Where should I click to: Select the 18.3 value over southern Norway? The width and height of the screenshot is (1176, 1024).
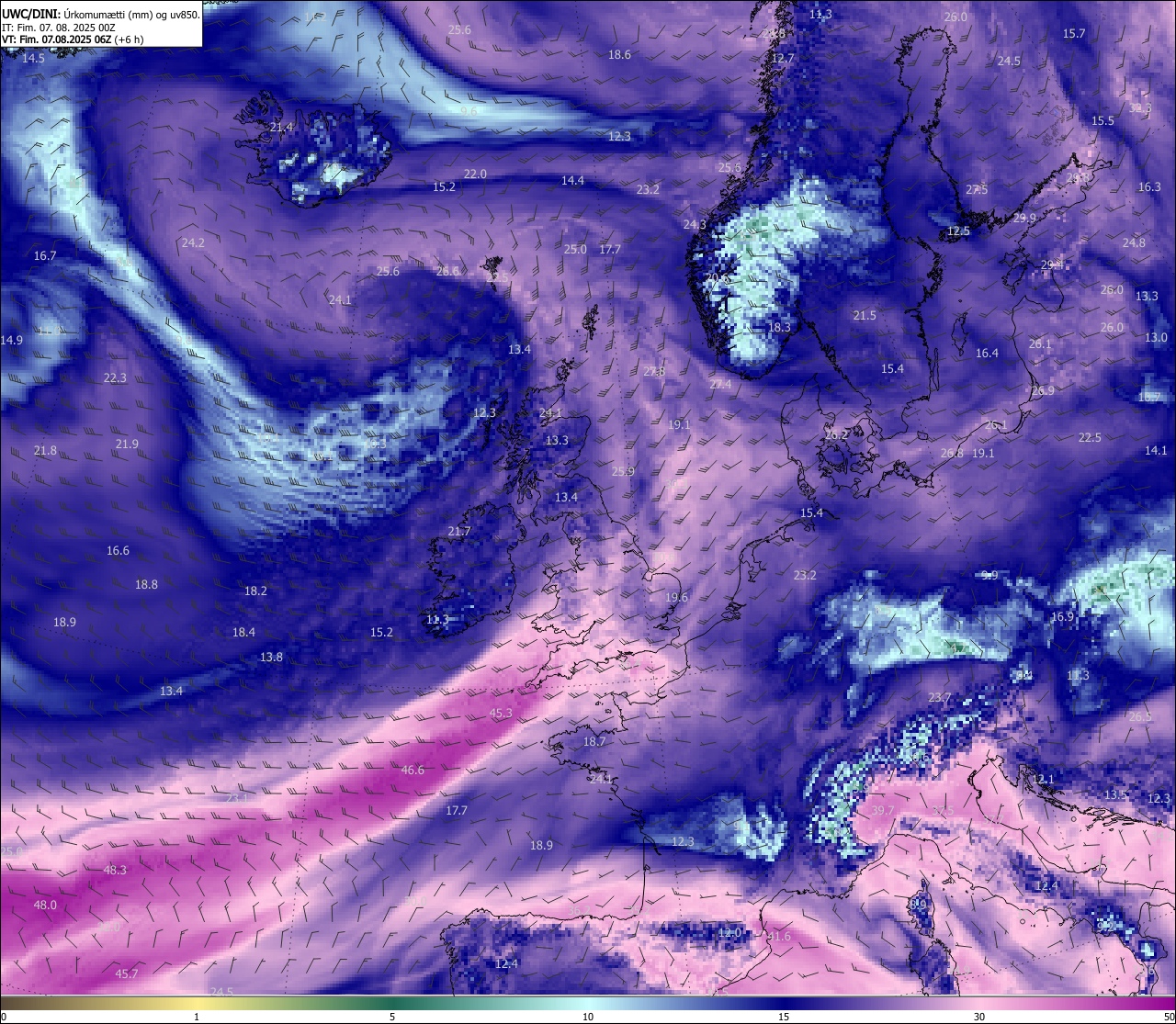click(779, 327)
